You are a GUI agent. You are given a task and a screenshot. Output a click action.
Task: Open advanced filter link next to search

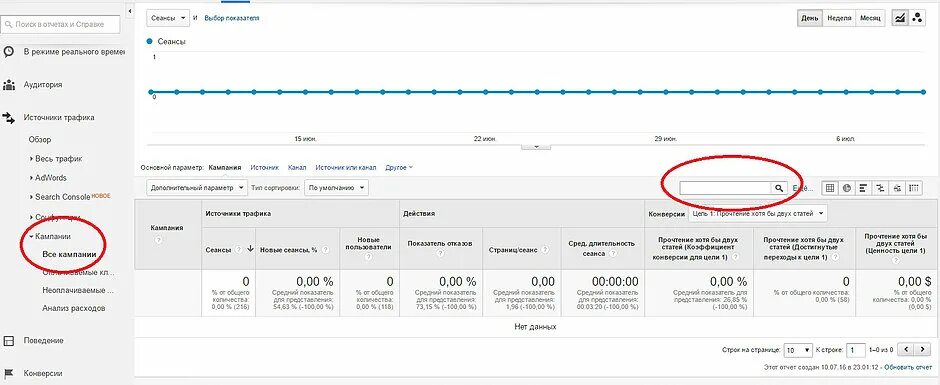[802, 188]
